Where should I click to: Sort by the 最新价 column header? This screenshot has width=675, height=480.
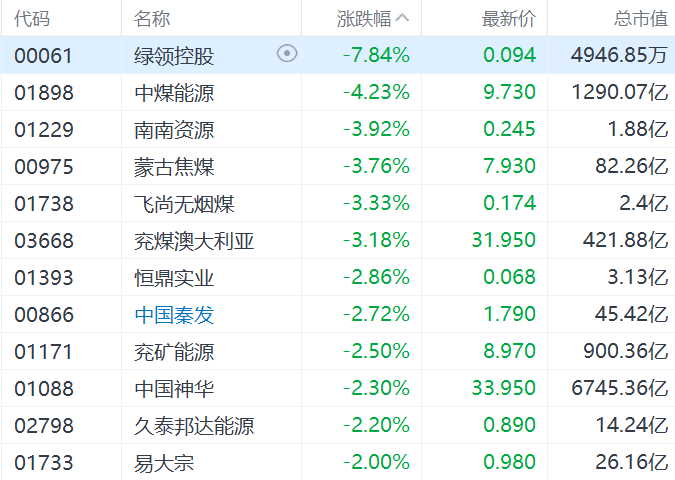point(508,19)
